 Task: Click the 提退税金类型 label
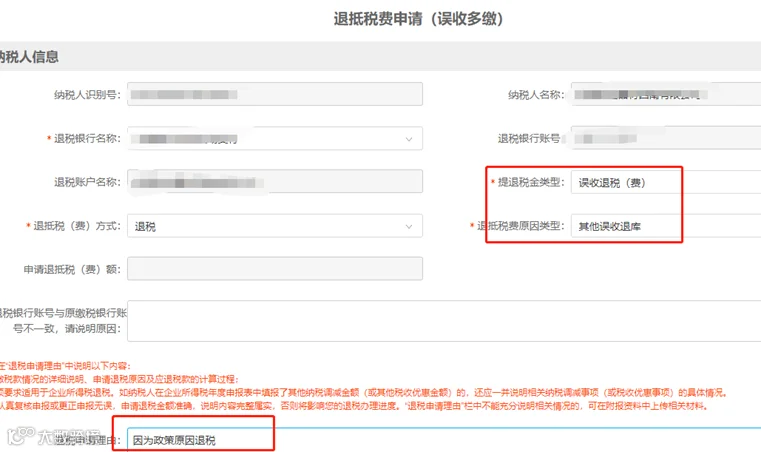click(x=531, y=182)
